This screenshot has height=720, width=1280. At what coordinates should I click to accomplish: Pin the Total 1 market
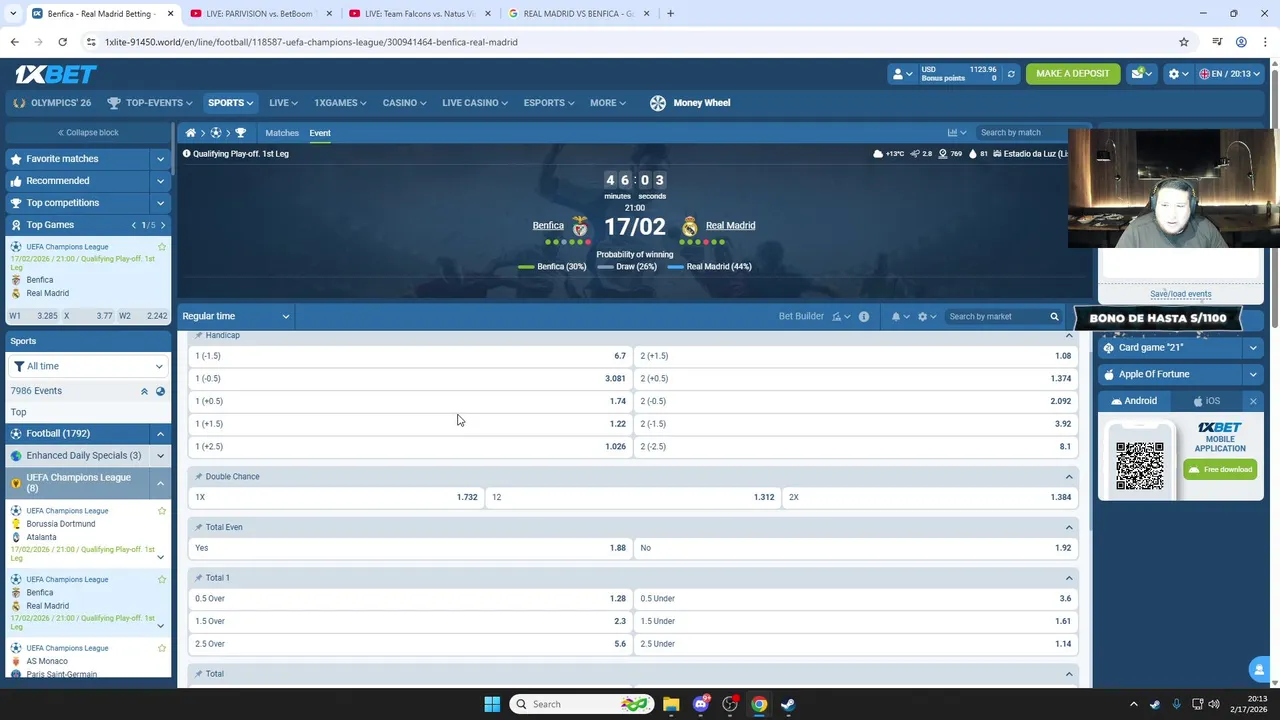click(x=199, y=578)
